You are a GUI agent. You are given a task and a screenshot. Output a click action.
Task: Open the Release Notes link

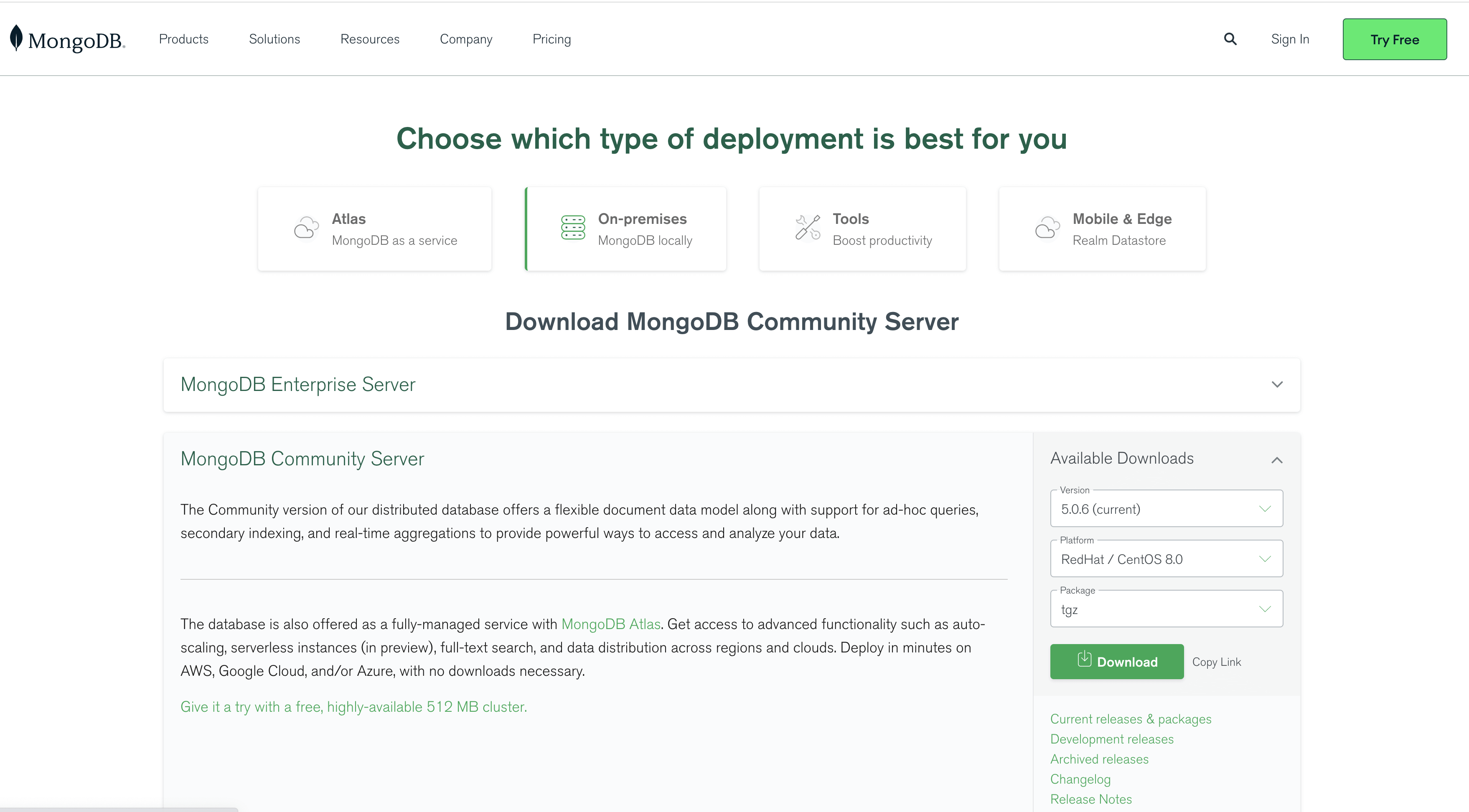[1090, 799]
